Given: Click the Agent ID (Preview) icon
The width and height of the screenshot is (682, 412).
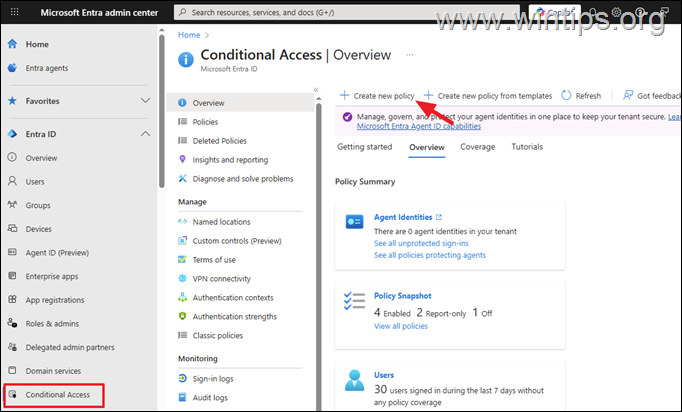Looking at the screenshot, I should 12,252.
